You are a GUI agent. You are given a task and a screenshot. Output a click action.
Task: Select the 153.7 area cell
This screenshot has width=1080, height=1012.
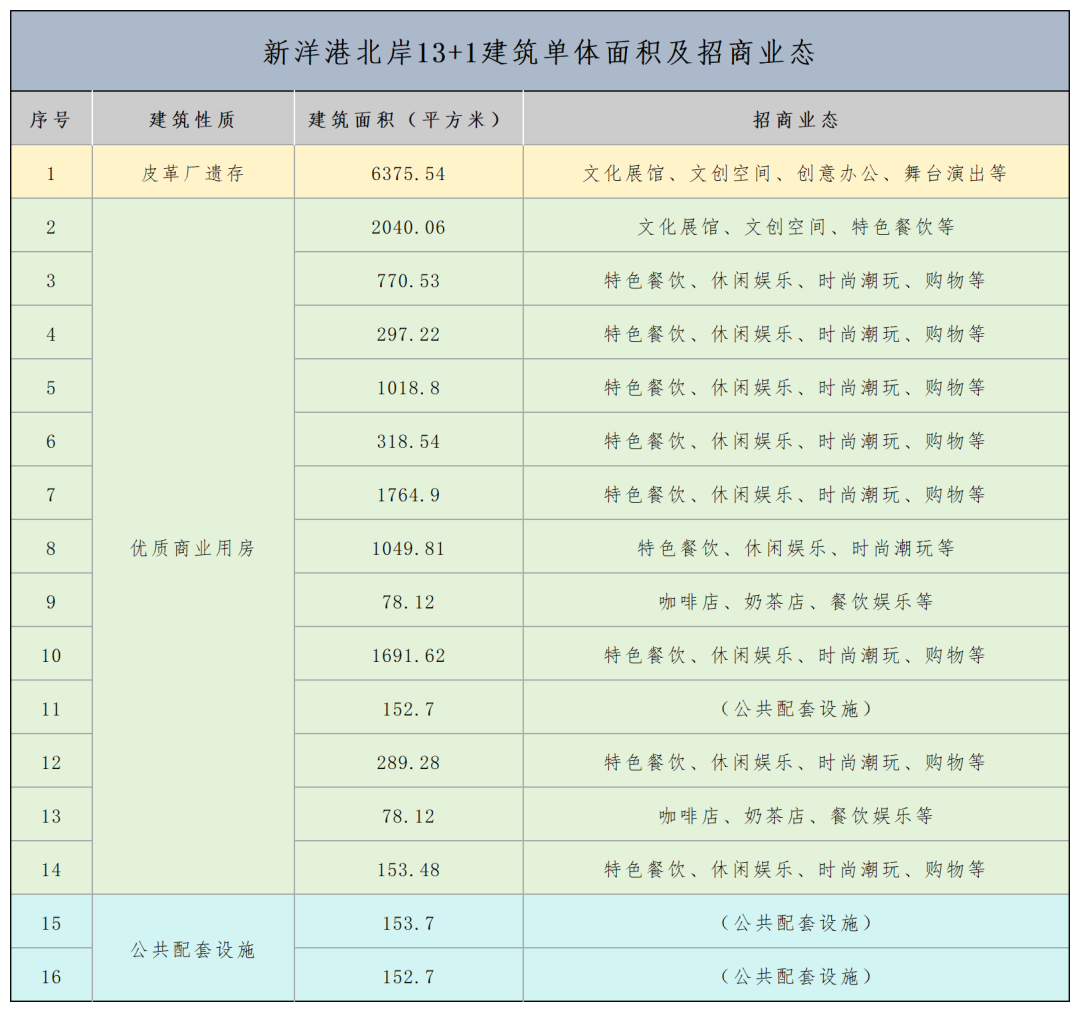408,923
